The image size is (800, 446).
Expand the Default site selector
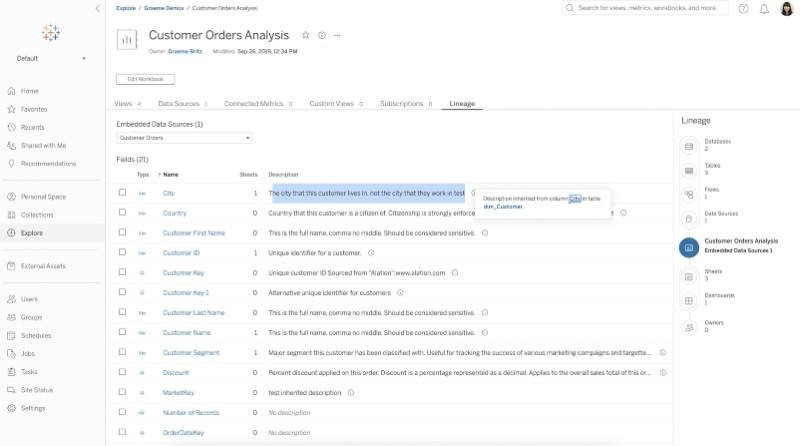(x=51, y=59)
